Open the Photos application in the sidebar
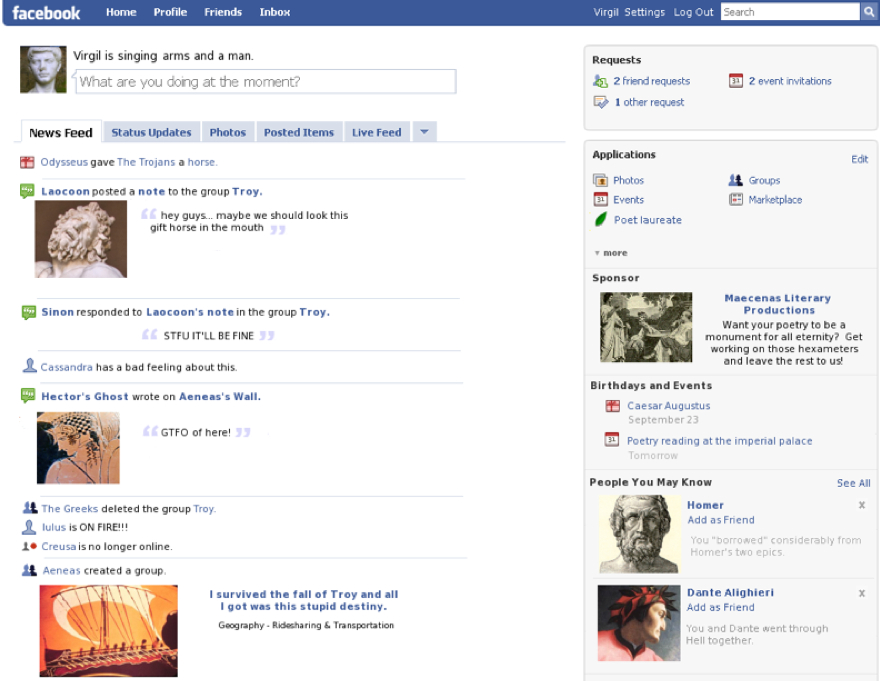880x681 pixels. 604,181
